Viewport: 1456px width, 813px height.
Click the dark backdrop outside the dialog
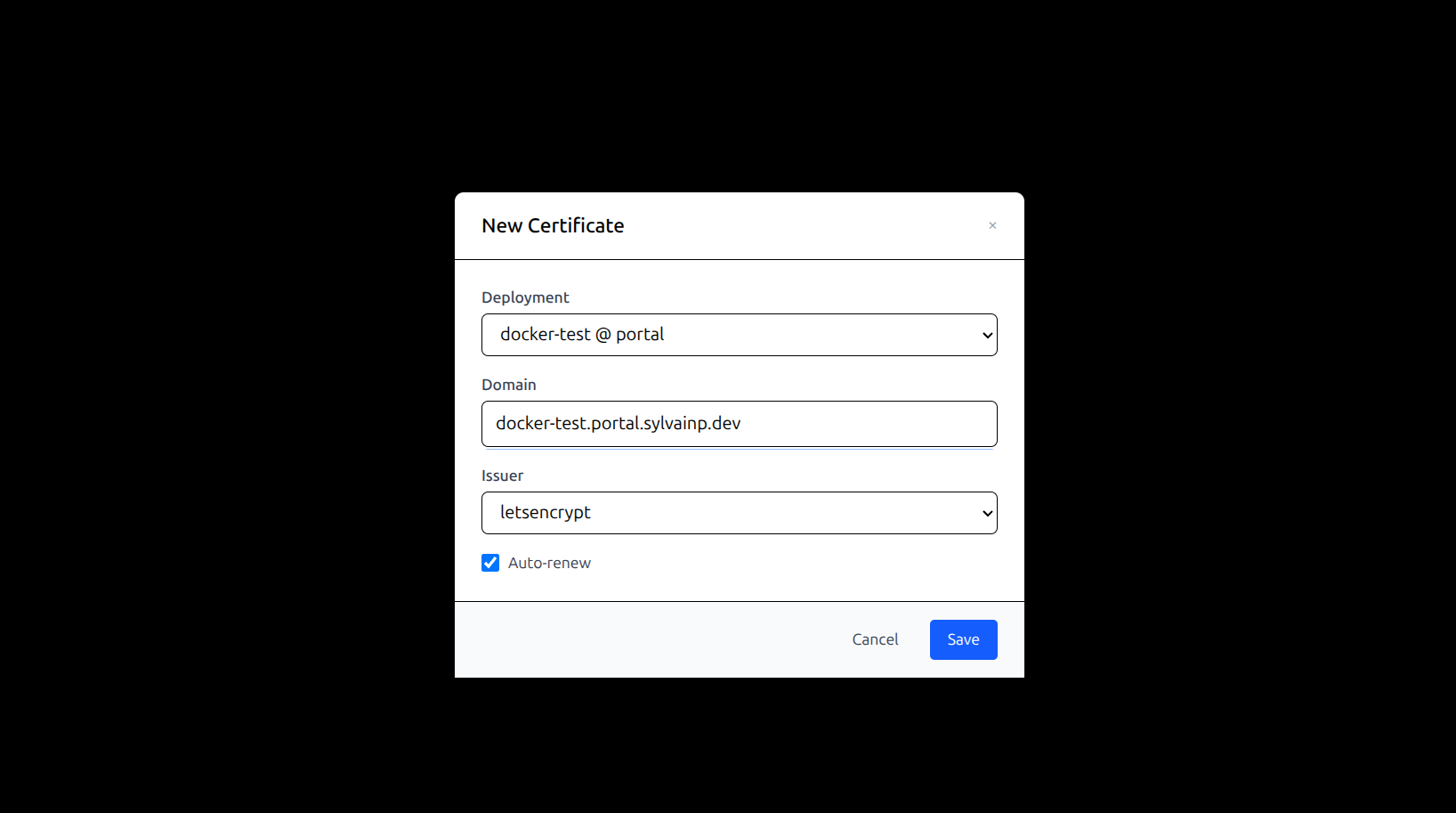pos(222,401)
